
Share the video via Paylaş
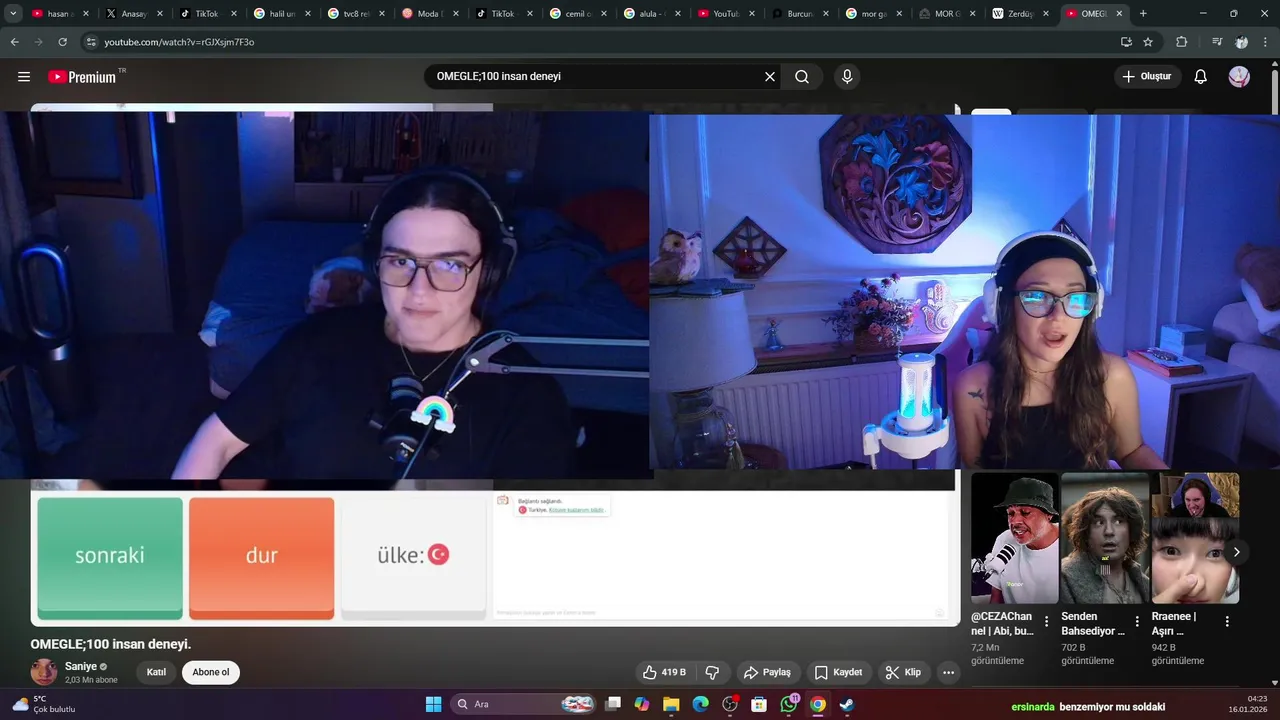coord(767,672)
